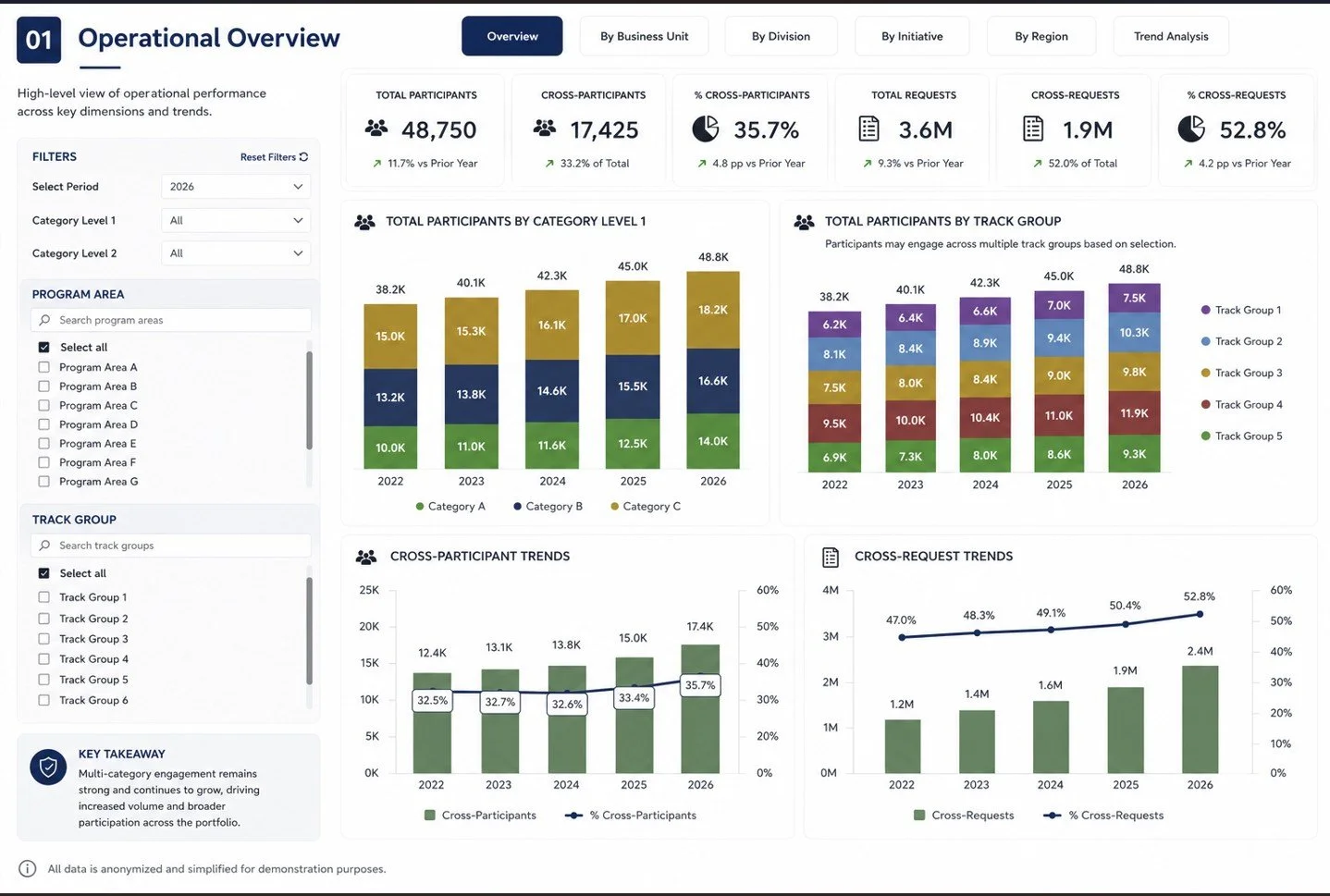
Task: Click the % Cross-Requests pie icon
Action: (x=1191, y=129)
